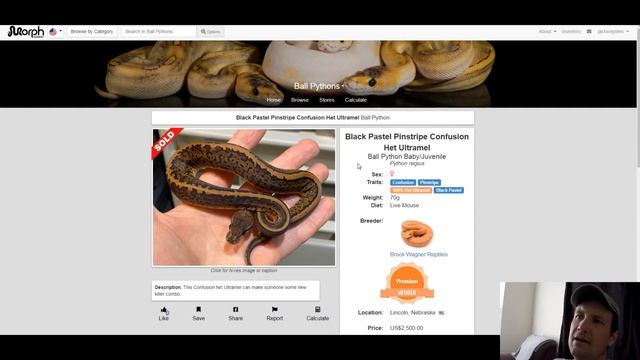Image resolution: width=640 pixels, height=360 pixels.
Task: Select the Pinstripe trait tag
Action: pyautogui.click(x=429, y=182)
